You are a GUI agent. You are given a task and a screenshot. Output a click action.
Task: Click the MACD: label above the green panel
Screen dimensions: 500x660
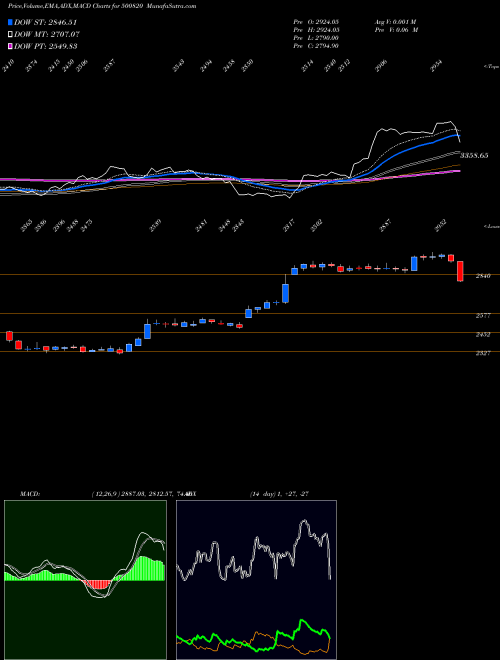coord(30,494)
